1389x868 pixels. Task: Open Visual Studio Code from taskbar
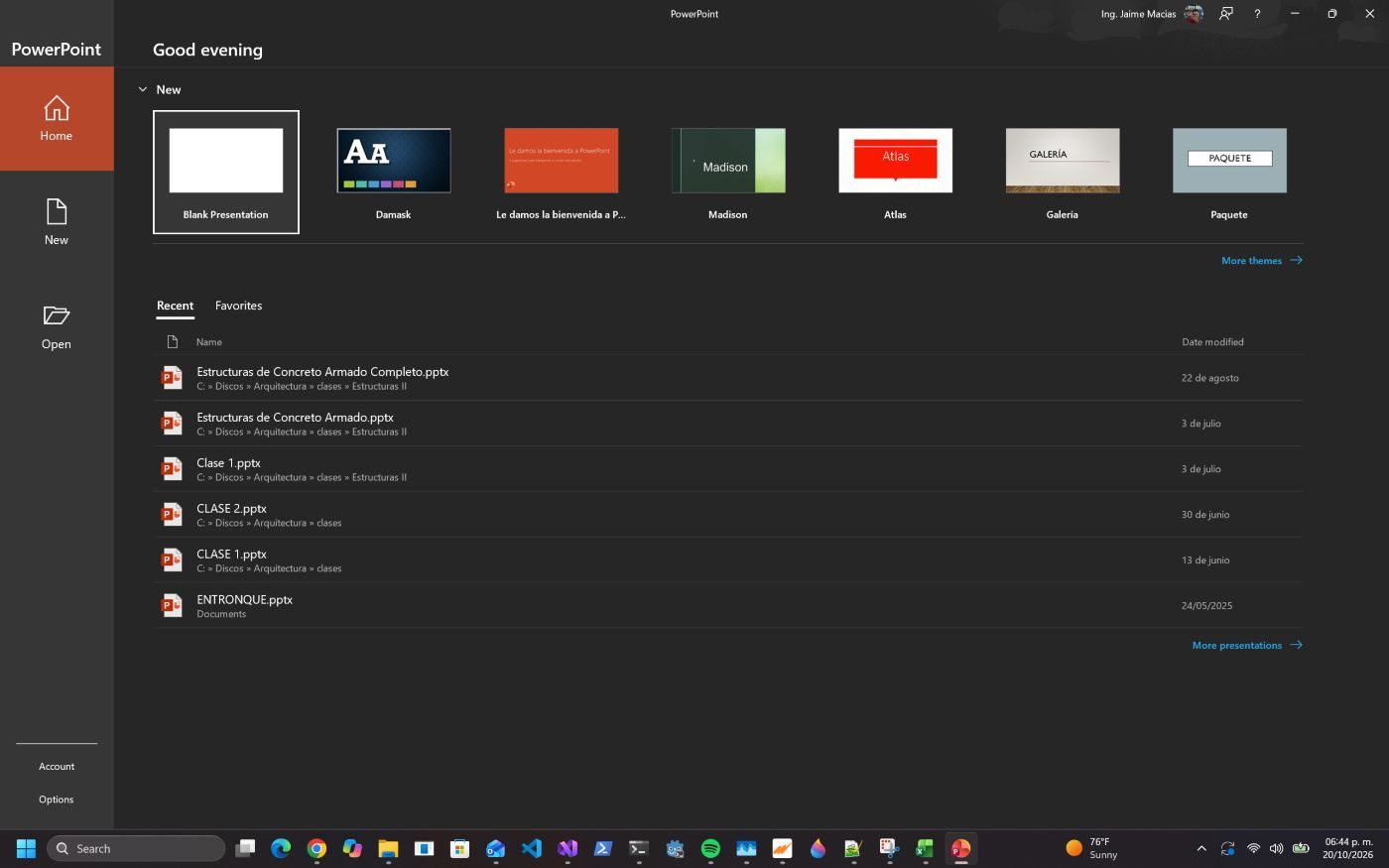[532, 848]
